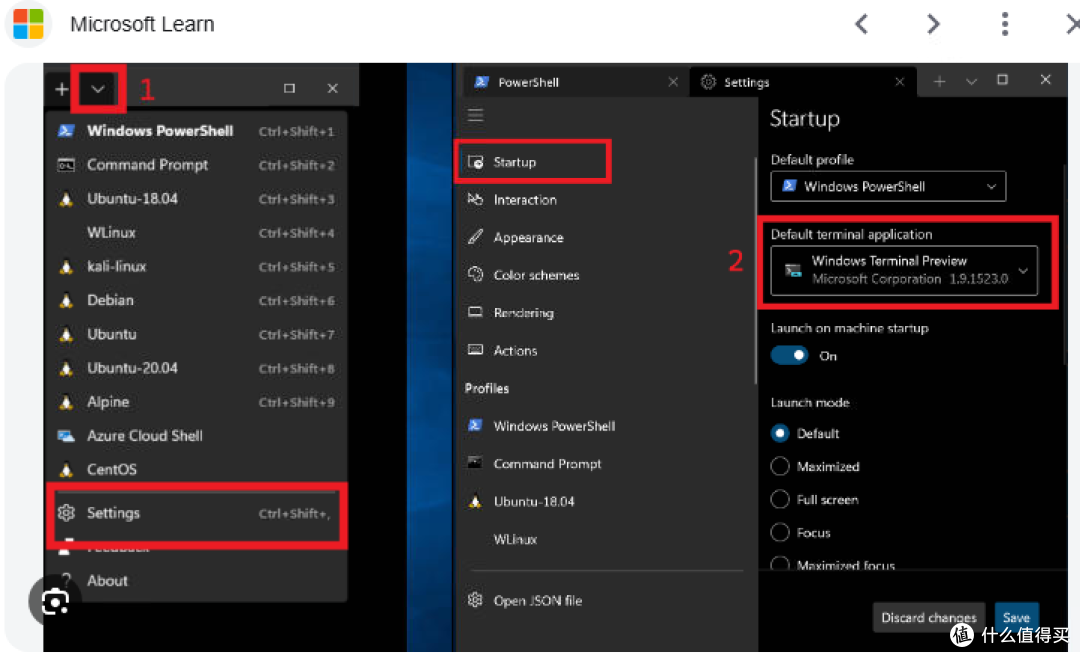Click About in the dropdown menu
Viewport: 1080px width, 658px height.
coord(196,581)
